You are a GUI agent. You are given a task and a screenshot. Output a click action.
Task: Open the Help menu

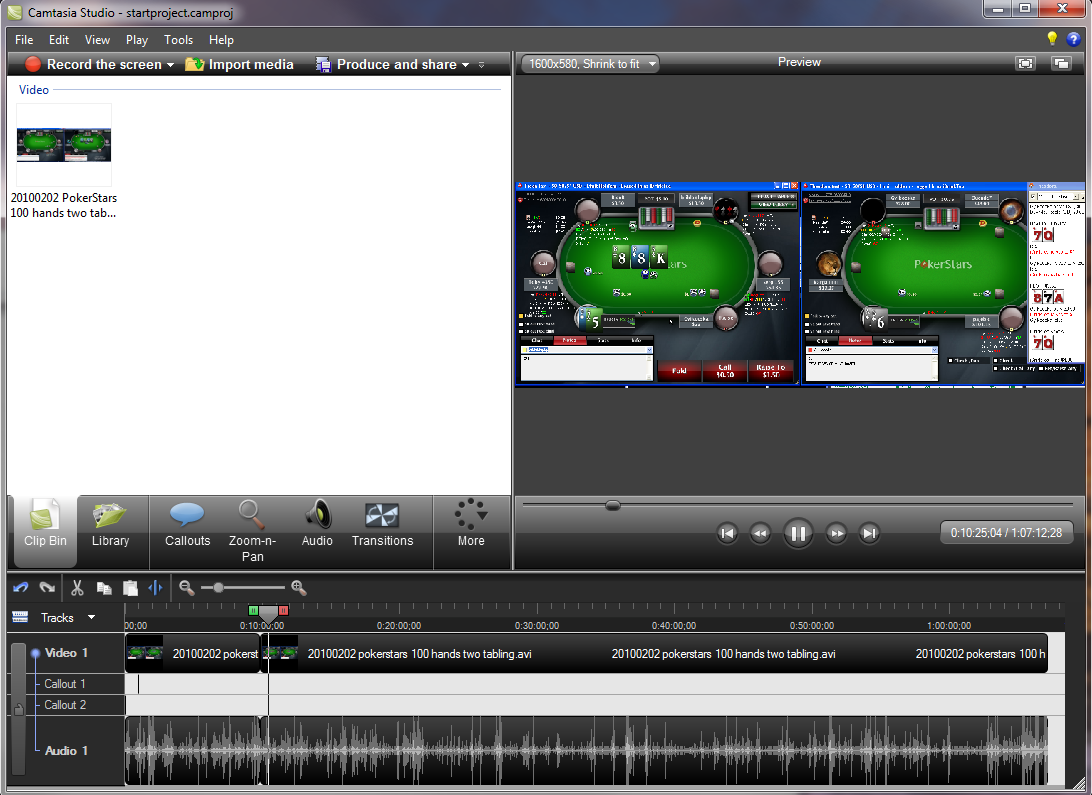click(221, 40)
